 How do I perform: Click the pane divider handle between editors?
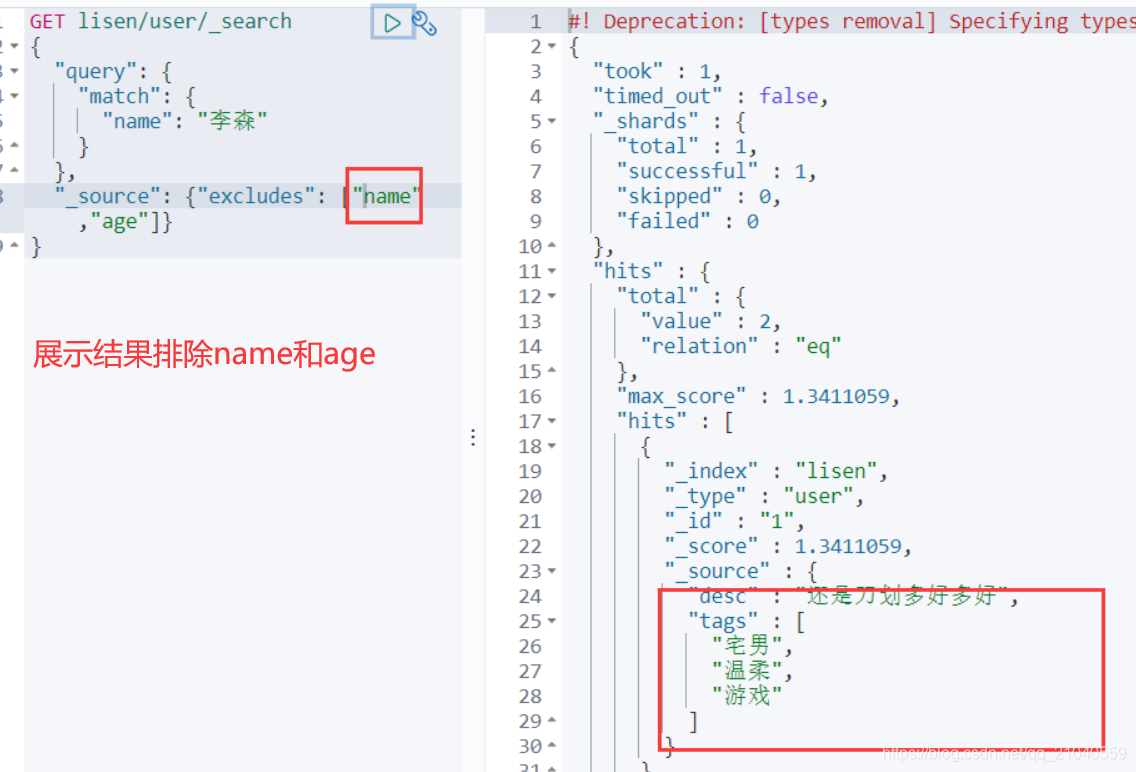[473, 437]
